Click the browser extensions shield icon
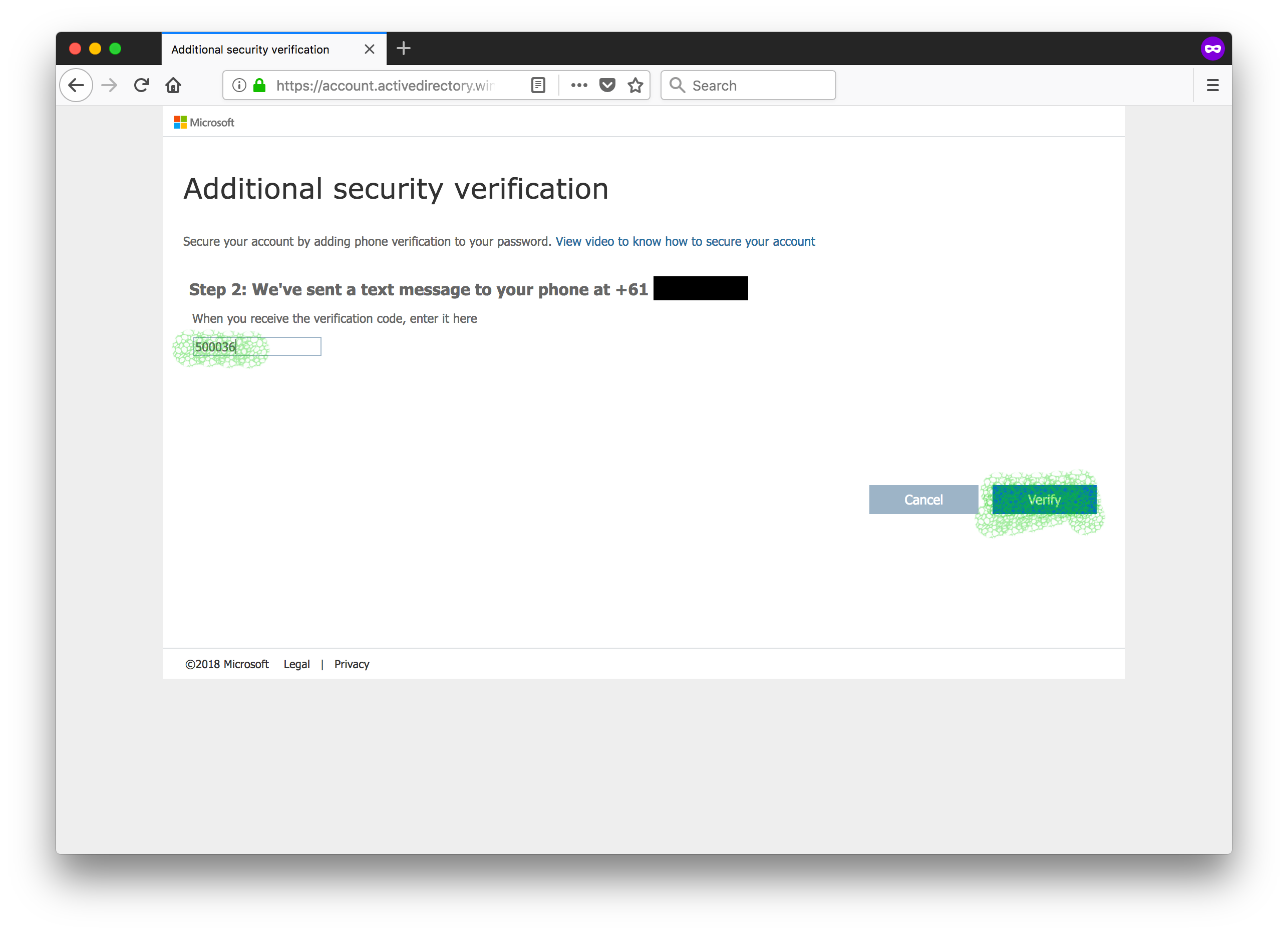Screen dimensions: 1288x934 pyautogui.click(x=608, y=85)
